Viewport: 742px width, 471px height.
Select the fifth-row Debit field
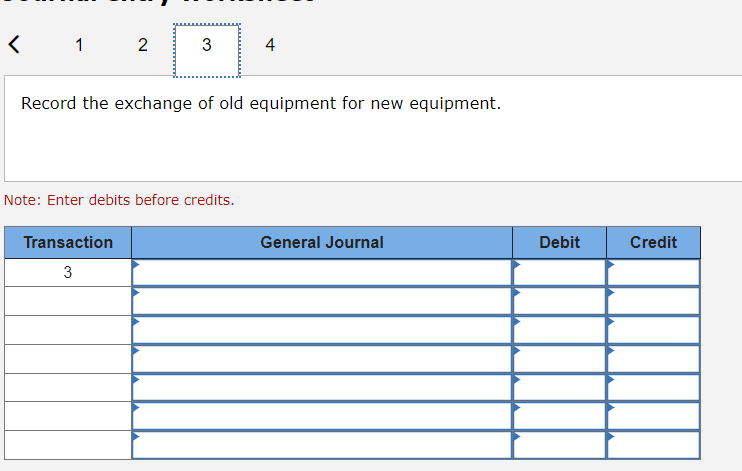coord(559,388)
